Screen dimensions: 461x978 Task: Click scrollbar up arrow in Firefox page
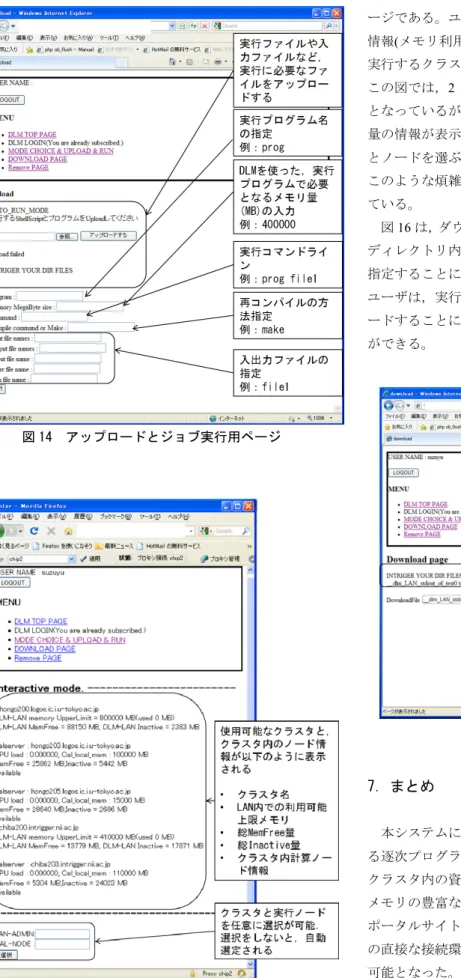(x=251, y=571)
